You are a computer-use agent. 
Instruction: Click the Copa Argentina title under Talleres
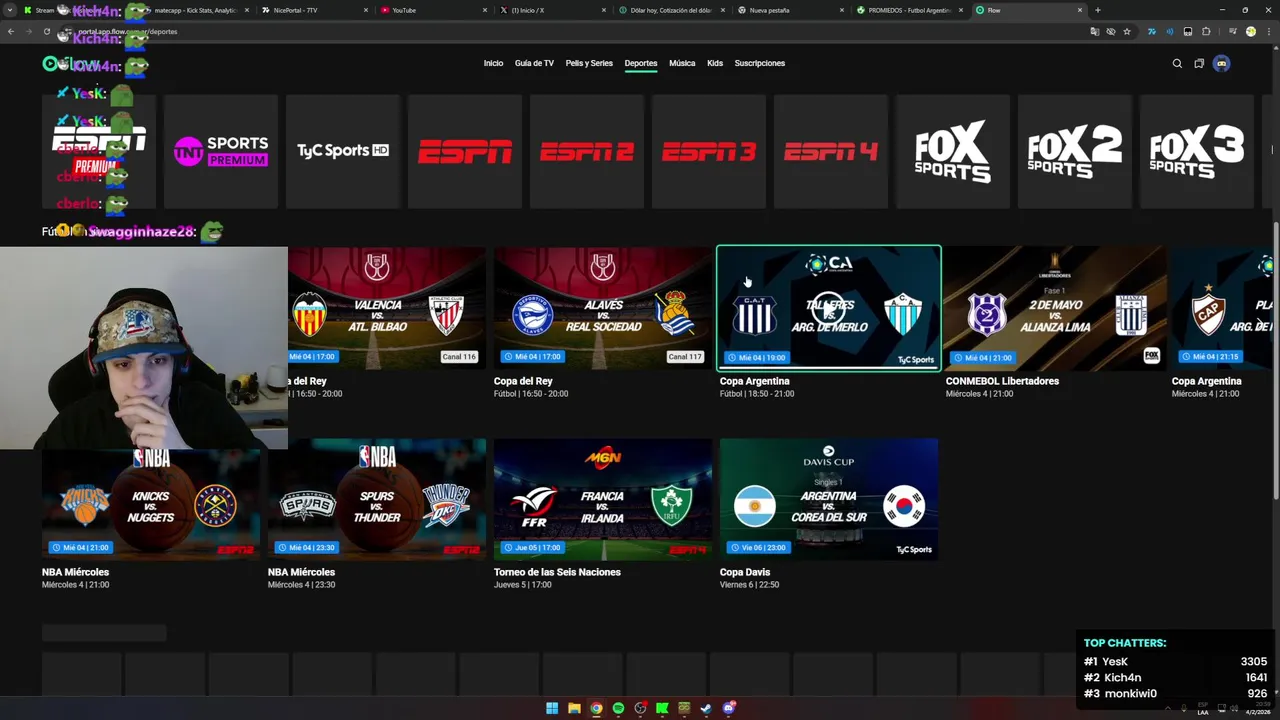(754, 381)
